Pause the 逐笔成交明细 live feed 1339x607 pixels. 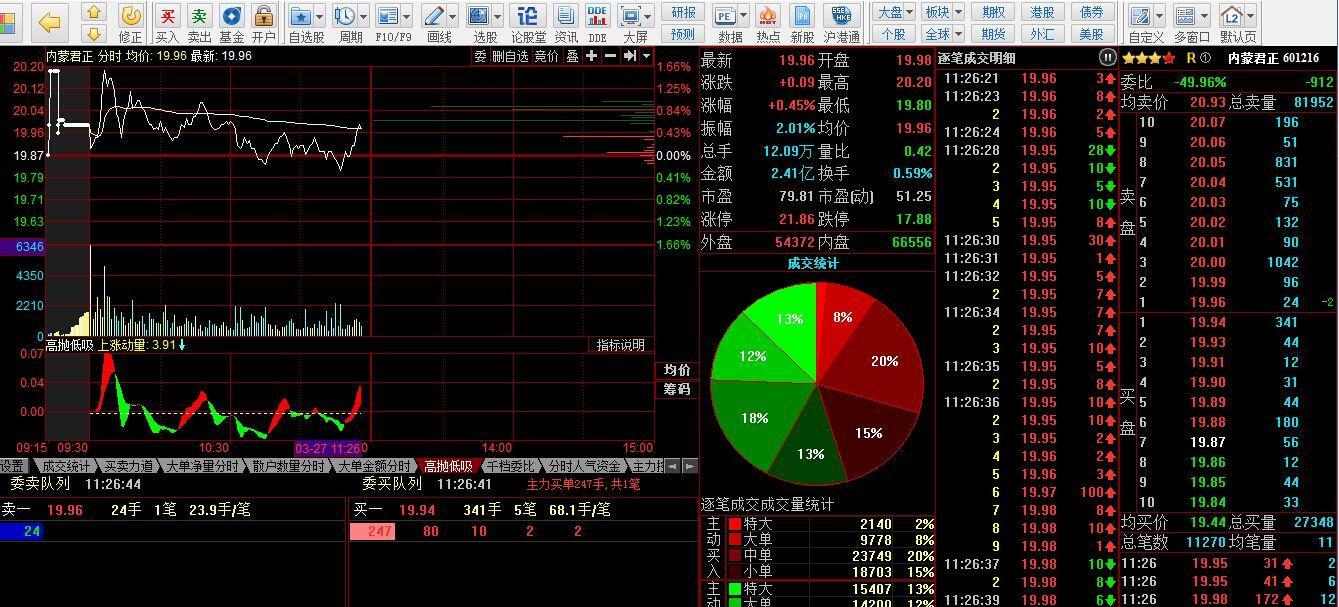[1107, 57]
